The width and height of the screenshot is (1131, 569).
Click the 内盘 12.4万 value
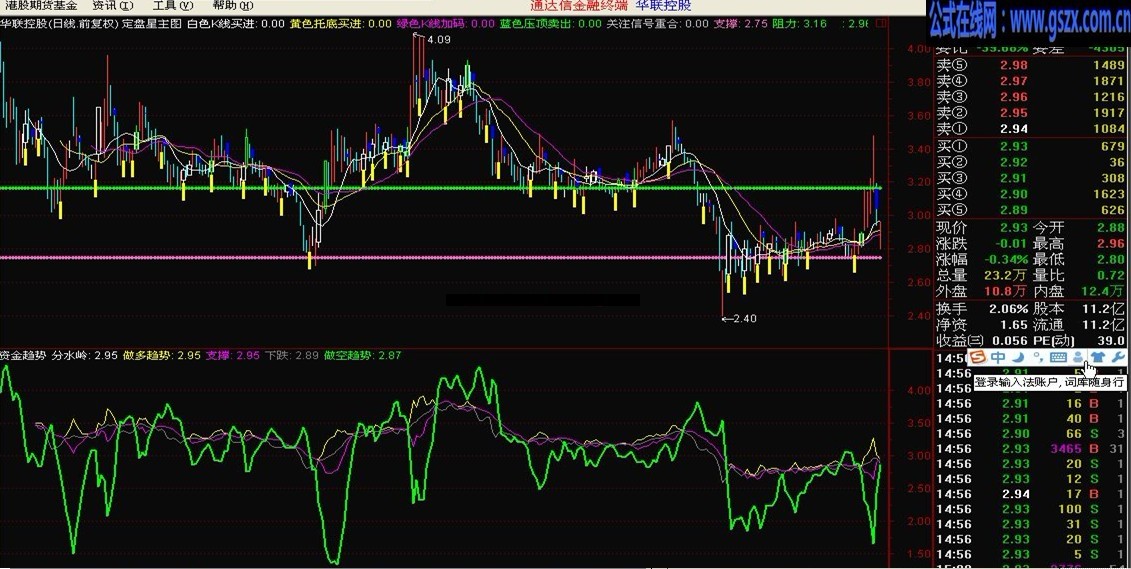pyautogui.click(x=1103, y=291)
